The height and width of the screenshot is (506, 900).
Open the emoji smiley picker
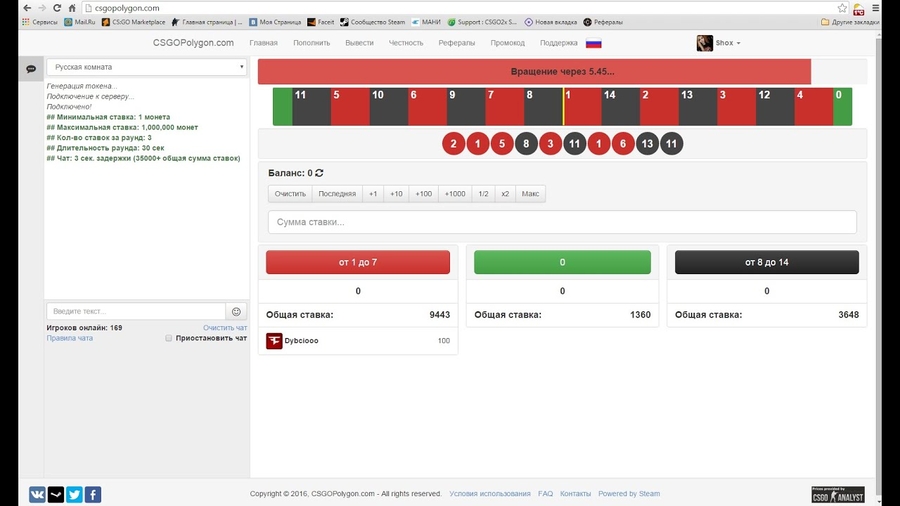[x=237, y=311]
